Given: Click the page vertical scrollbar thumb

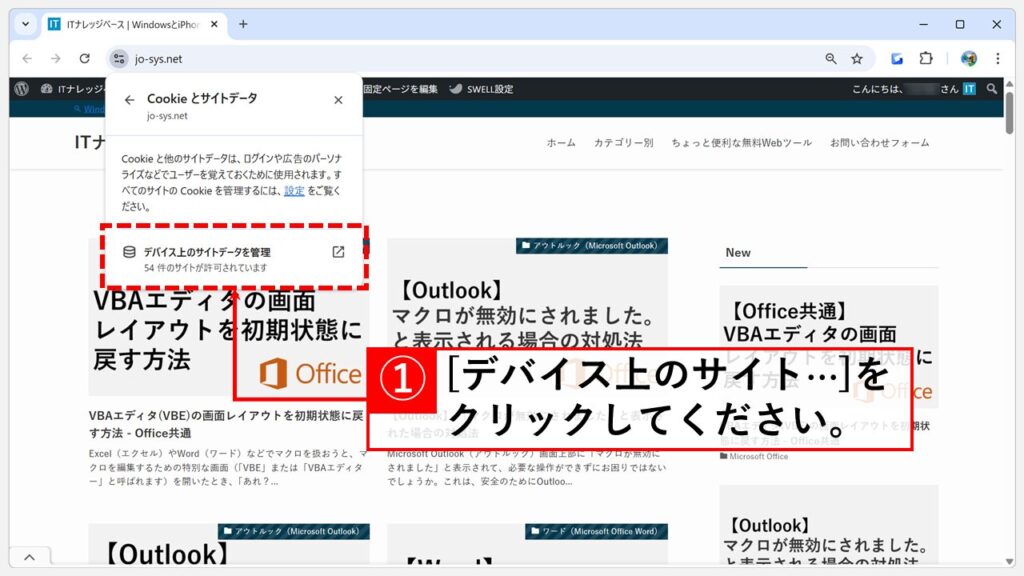Looking at the screenshot, I should click(x=1010, y=112).
